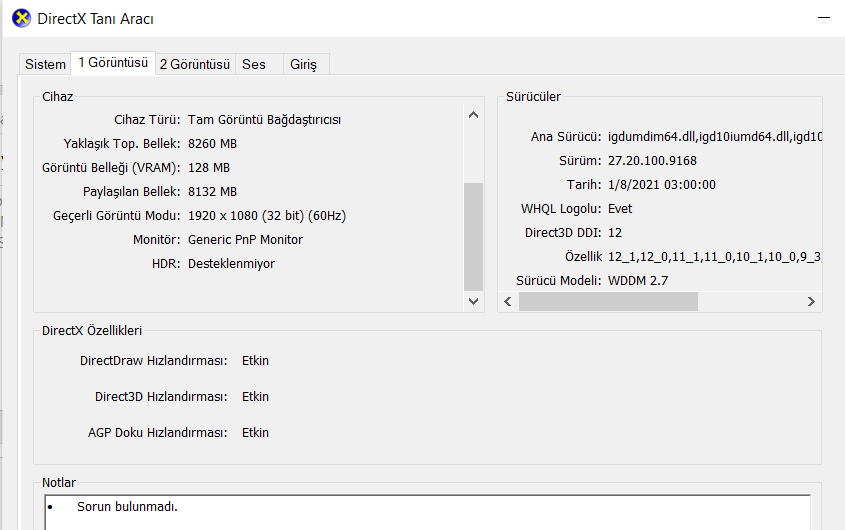Click the Sürücüler horizontal scrollbar thumb
The image size is (845, 530).
point(608,301)
